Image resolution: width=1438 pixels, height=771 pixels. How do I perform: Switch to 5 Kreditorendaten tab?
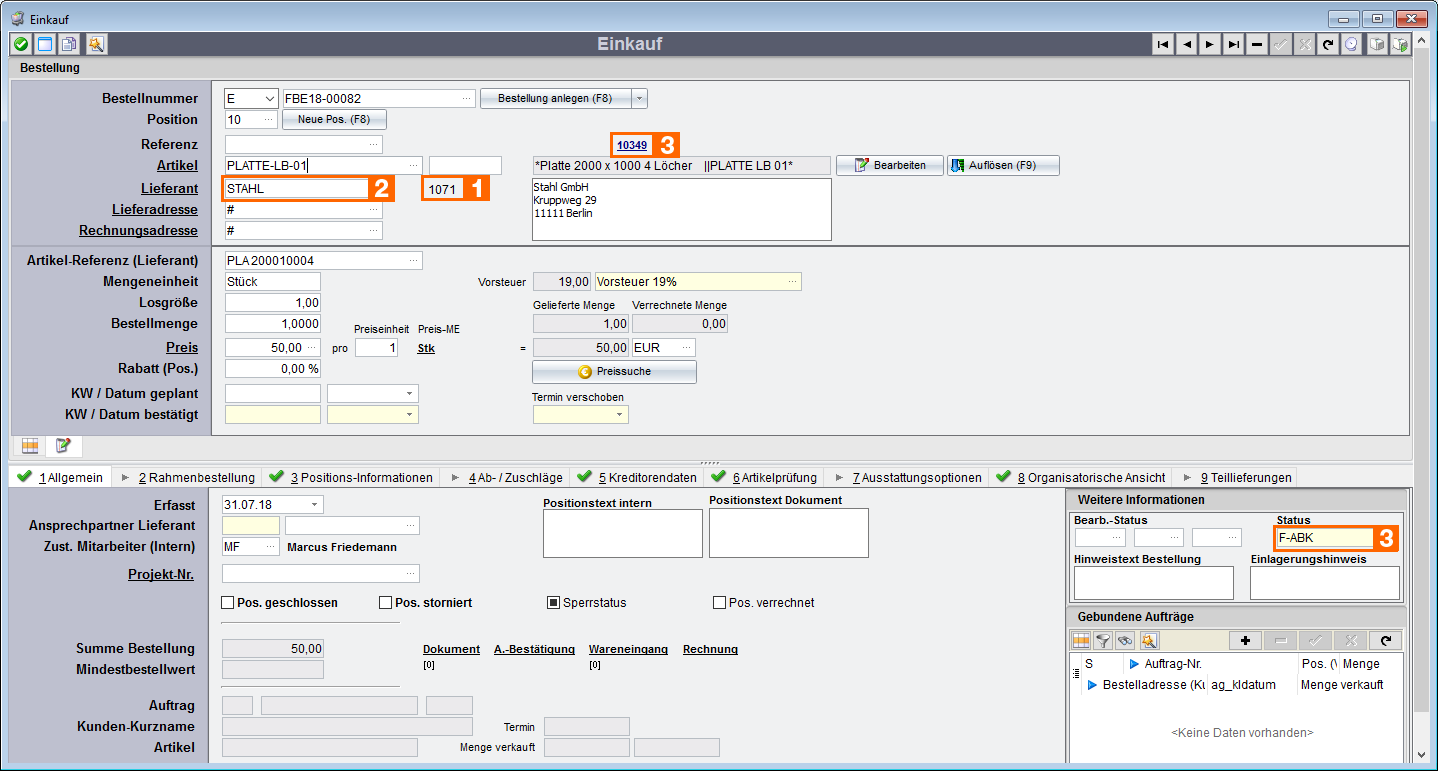click(635, 478)
